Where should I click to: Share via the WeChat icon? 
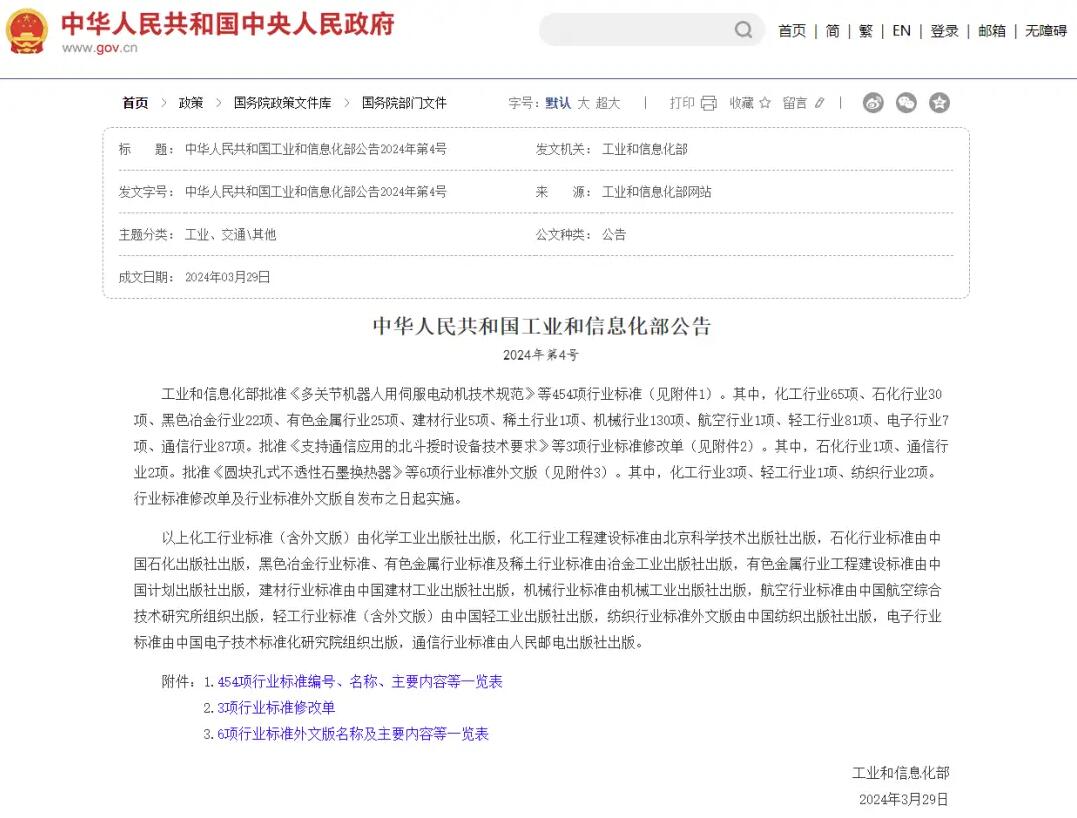(906, 103)
